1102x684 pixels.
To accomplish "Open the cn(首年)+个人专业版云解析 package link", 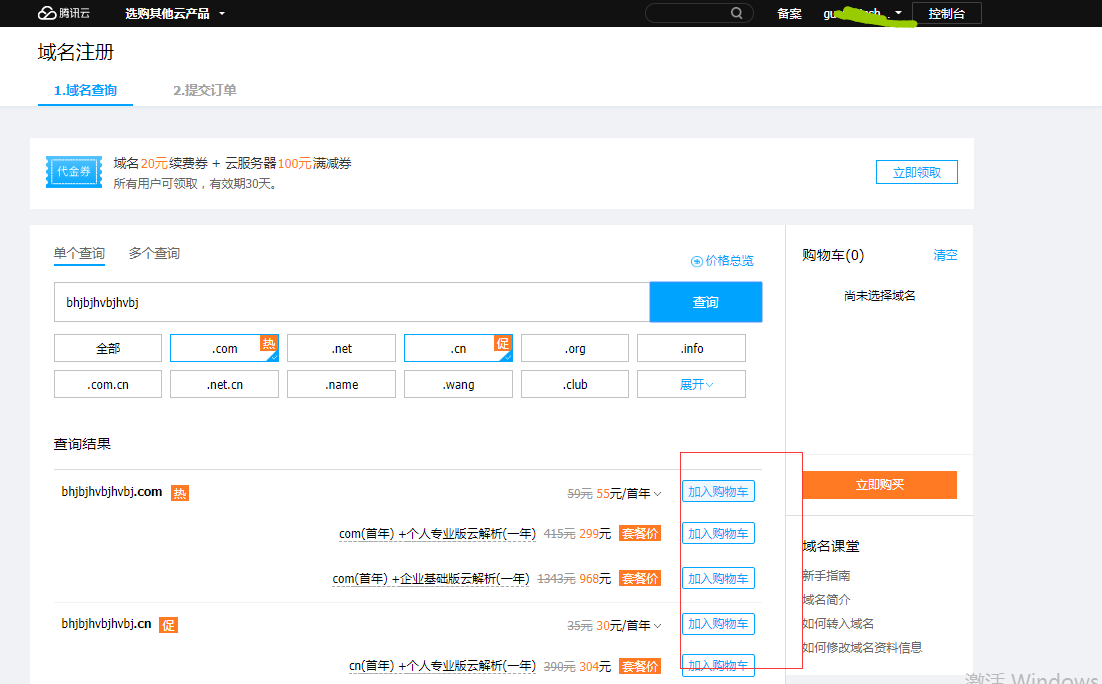I will [x=442, y=666].
